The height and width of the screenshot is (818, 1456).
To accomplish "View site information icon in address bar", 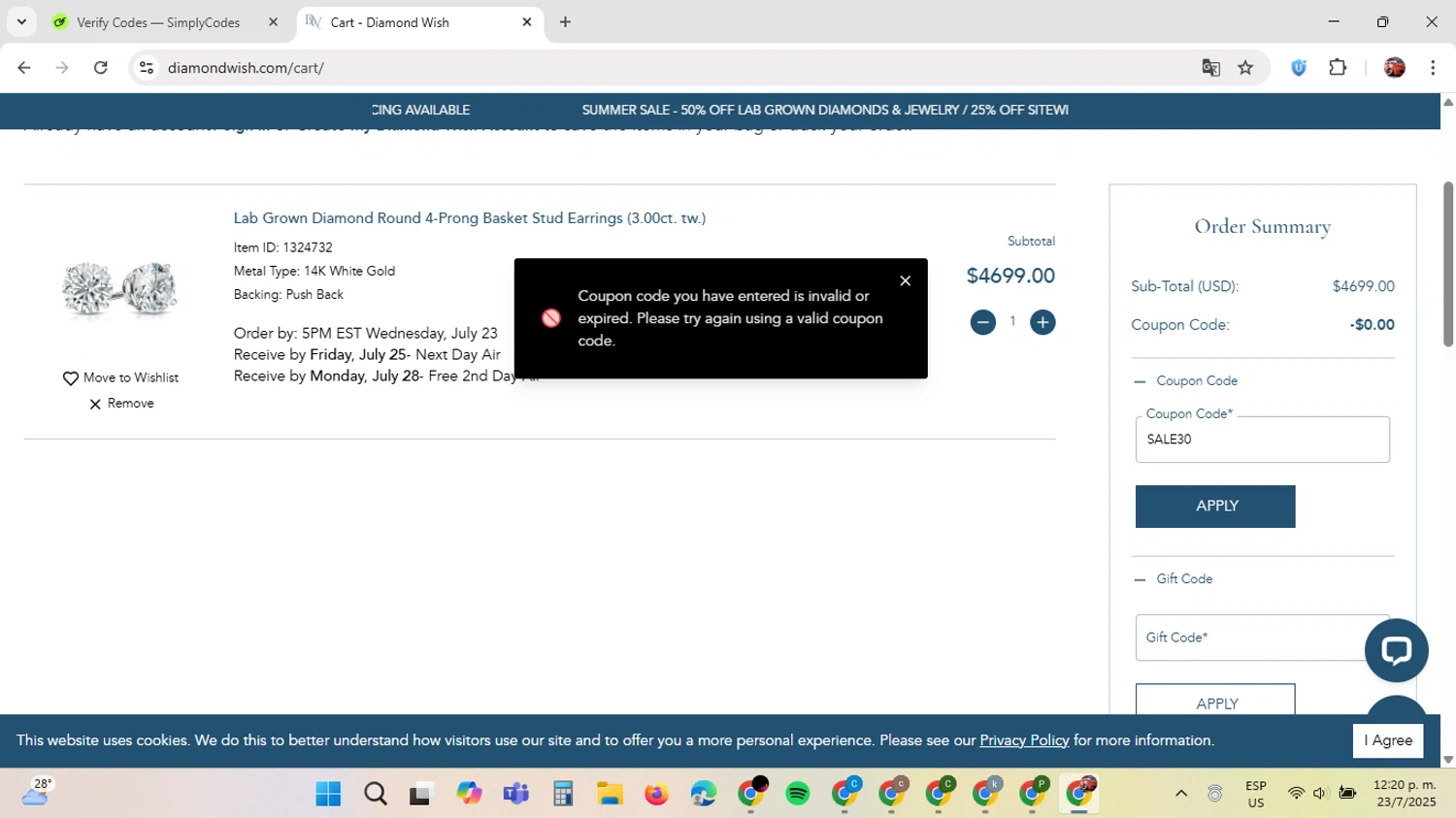I will [147, 68].
